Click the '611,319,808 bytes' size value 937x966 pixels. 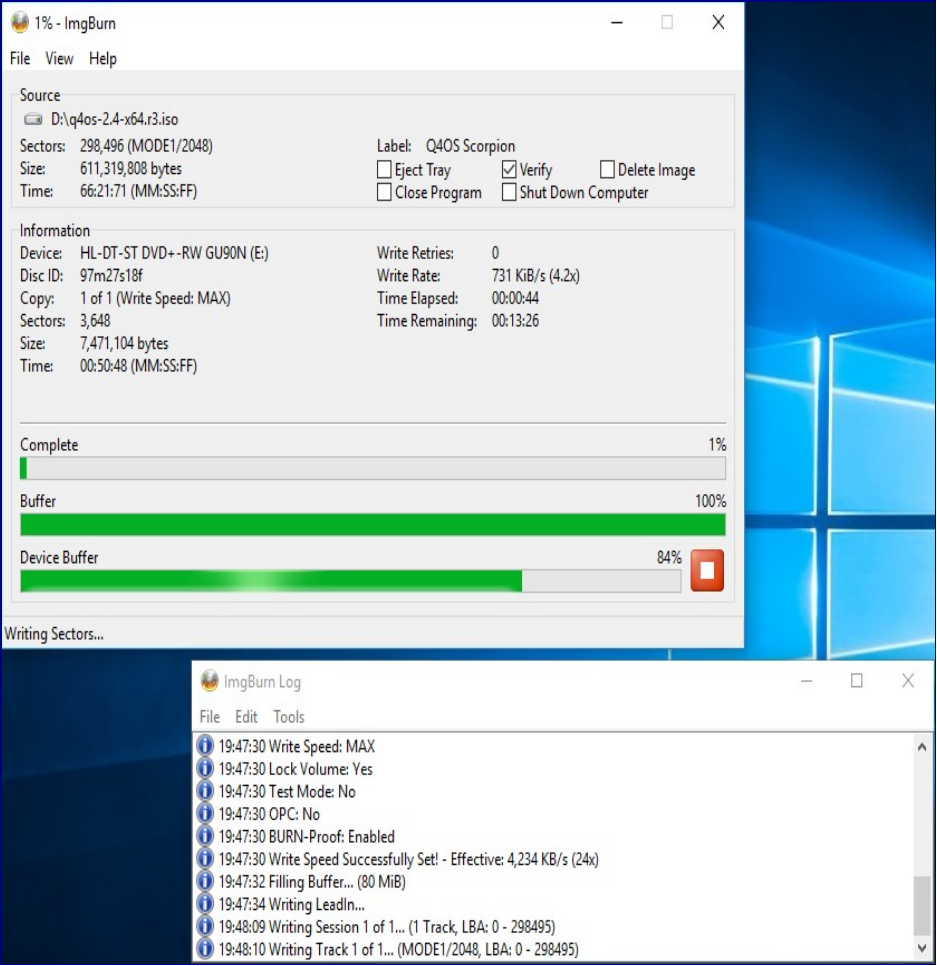coord(131,169)
